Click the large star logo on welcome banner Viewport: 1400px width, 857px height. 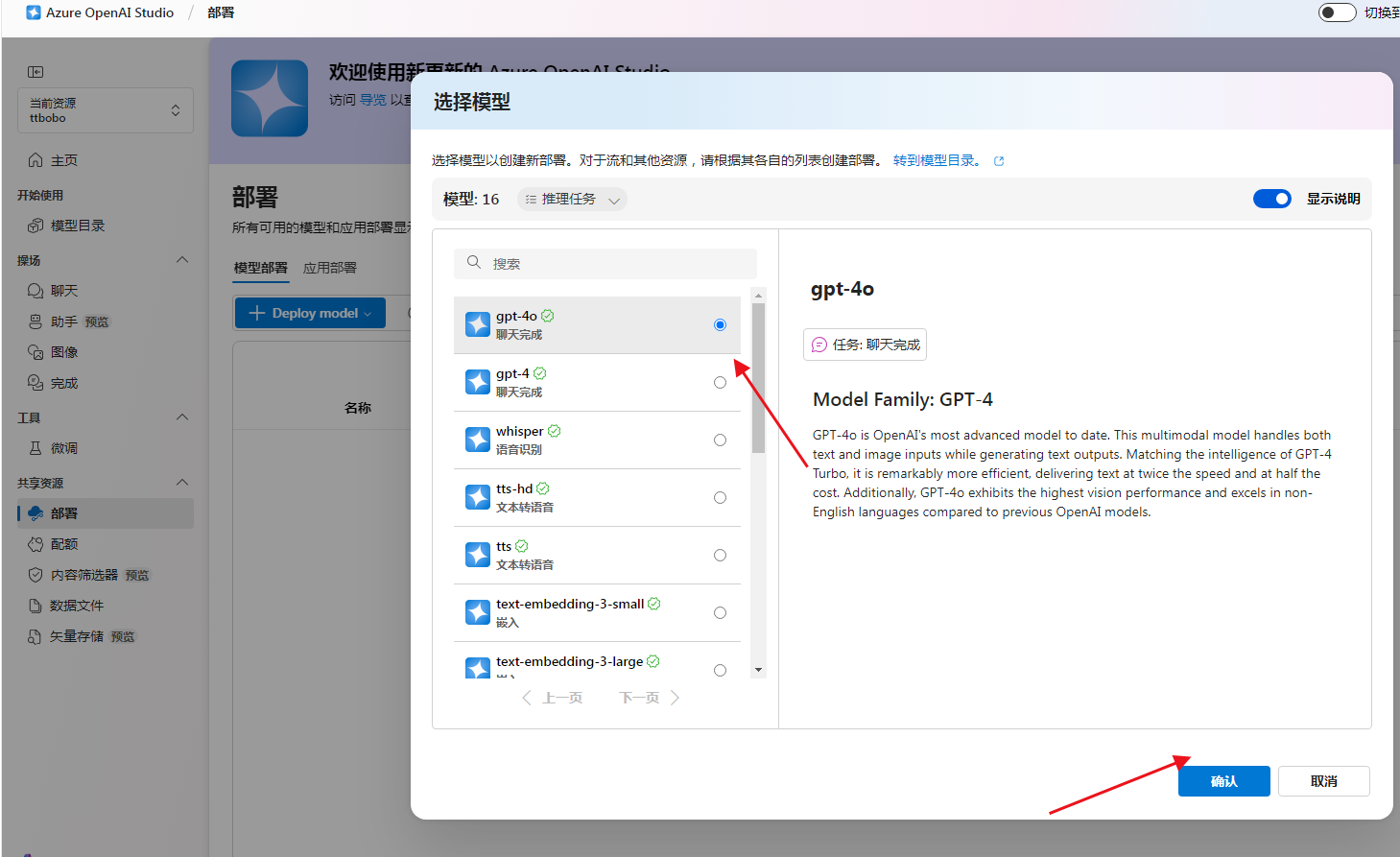[270, 98]
